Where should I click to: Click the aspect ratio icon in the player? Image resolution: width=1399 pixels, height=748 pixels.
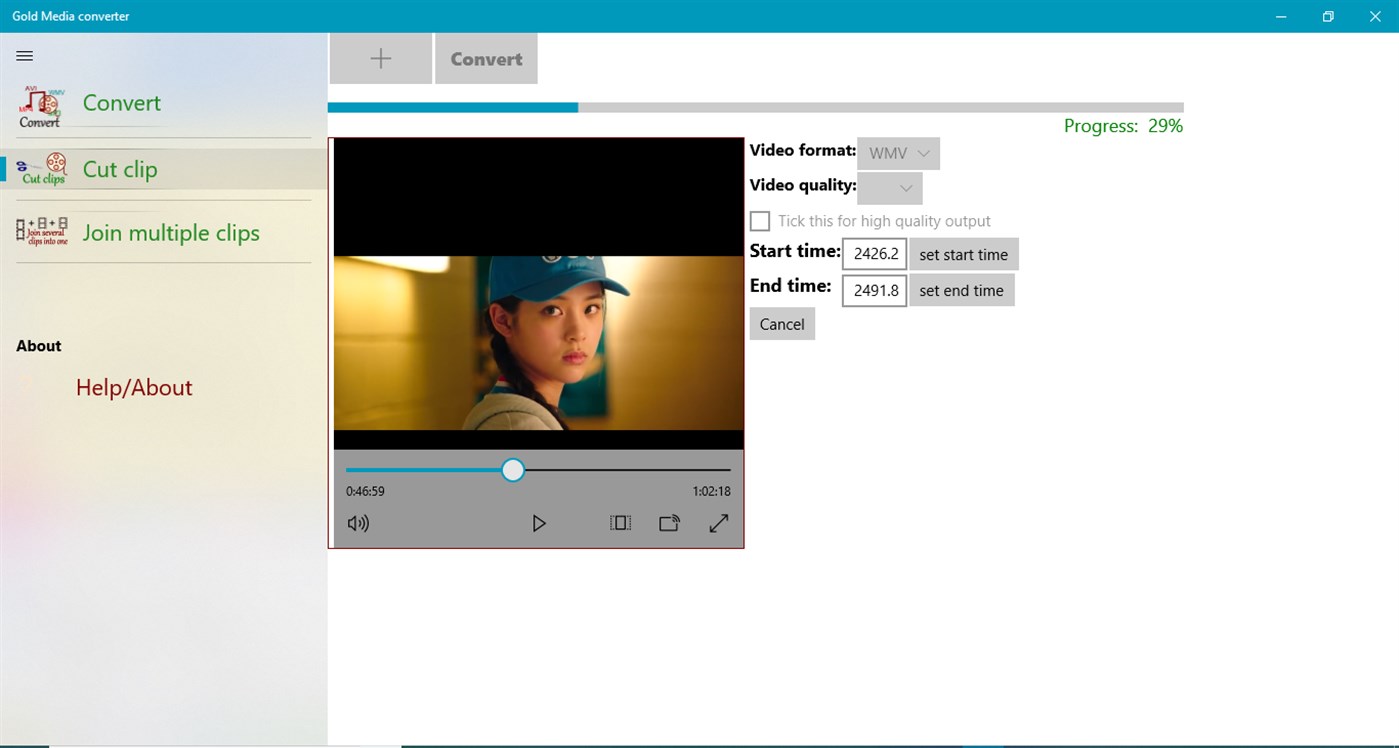(620, 522)
